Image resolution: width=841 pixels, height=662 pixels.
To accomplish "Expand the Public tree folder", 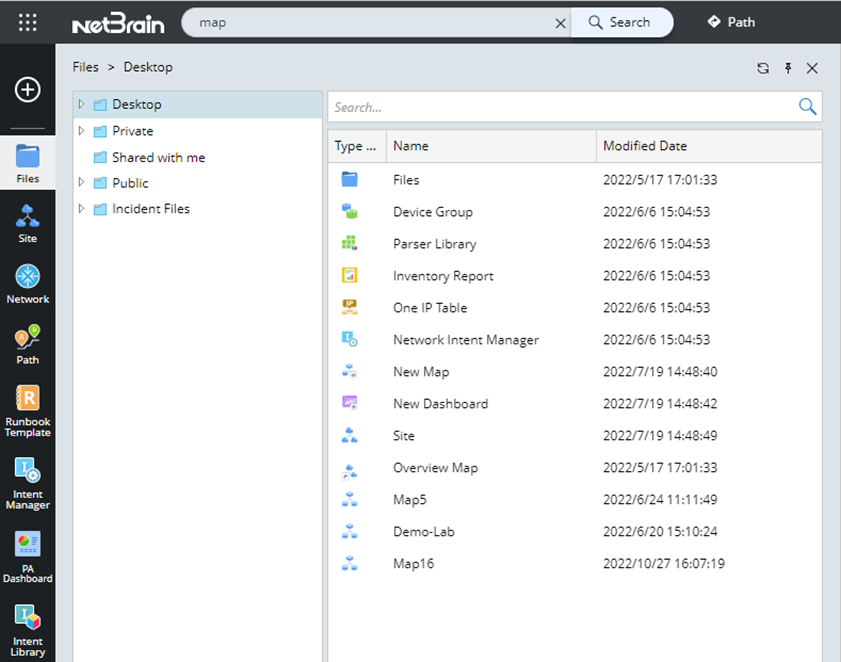I will [82, 182].
